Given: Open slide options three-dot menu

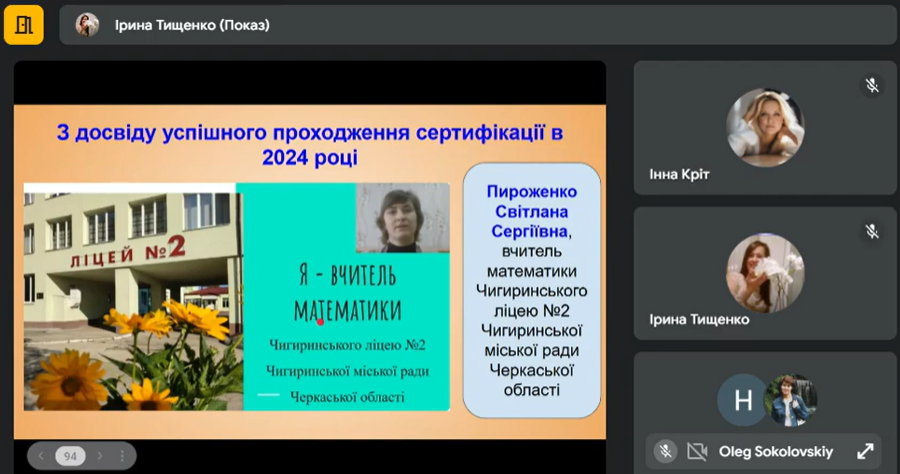Looking at the screenshot, I should (122, 456).
